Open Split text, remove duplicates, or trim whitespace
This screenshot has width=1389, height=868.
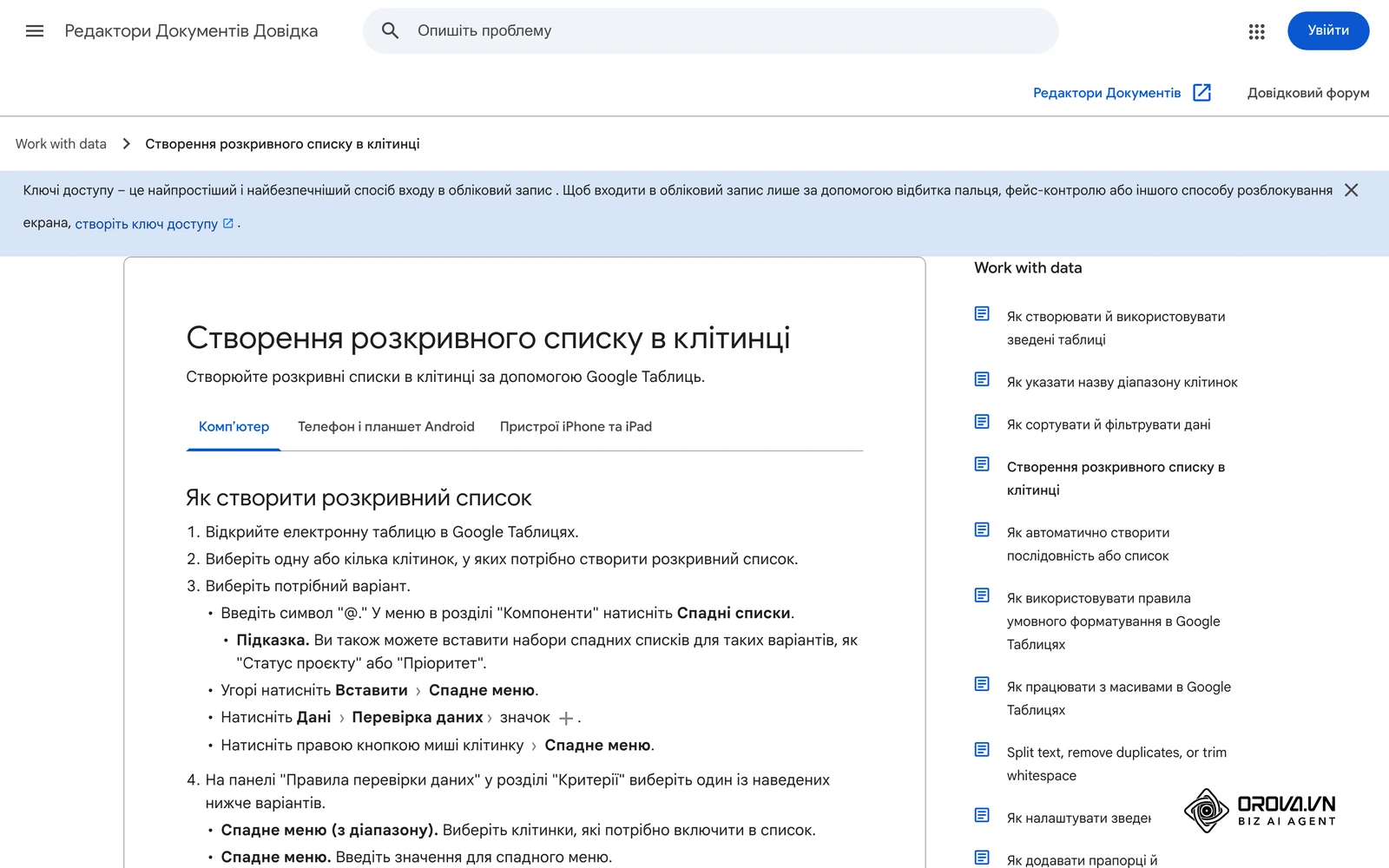[1116, 764]
